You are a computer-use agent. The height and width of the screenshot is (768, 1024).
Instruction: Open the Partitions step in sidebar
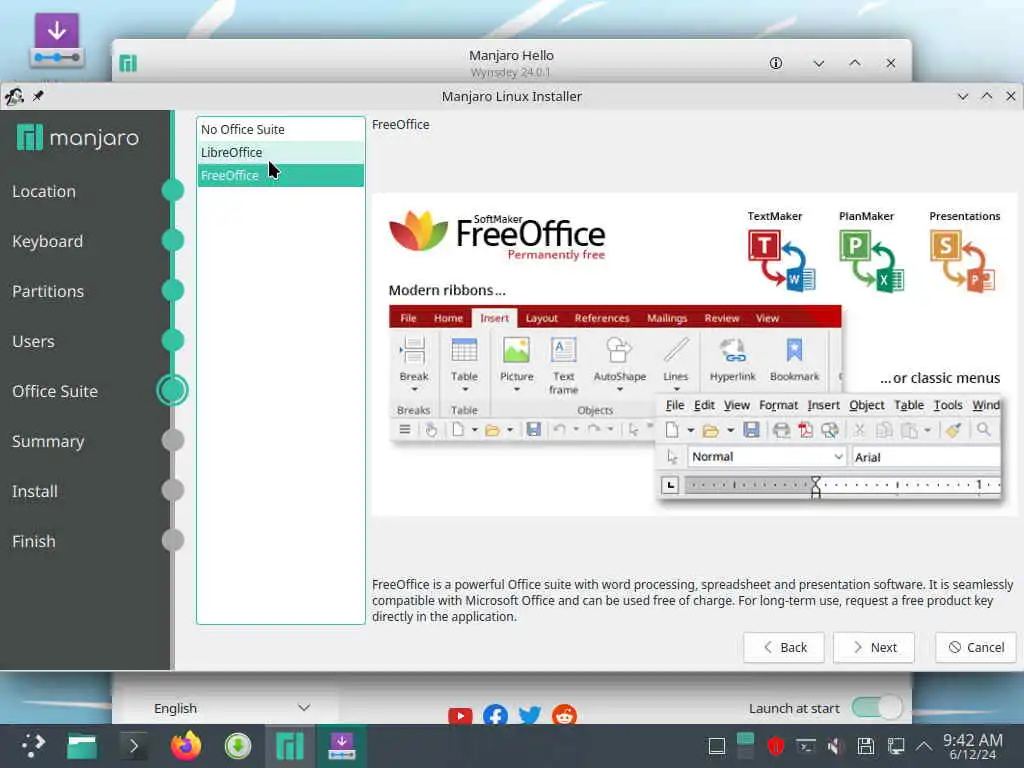click(48, 291)
